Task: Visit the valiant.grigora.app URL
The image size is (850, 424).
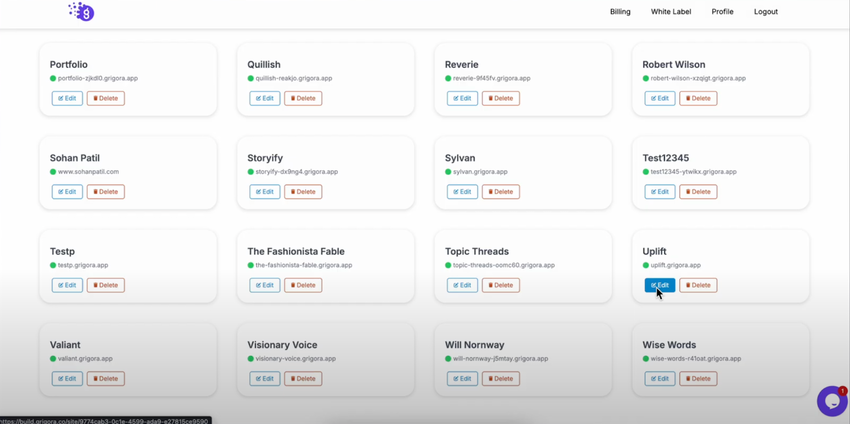Action: 85,358
